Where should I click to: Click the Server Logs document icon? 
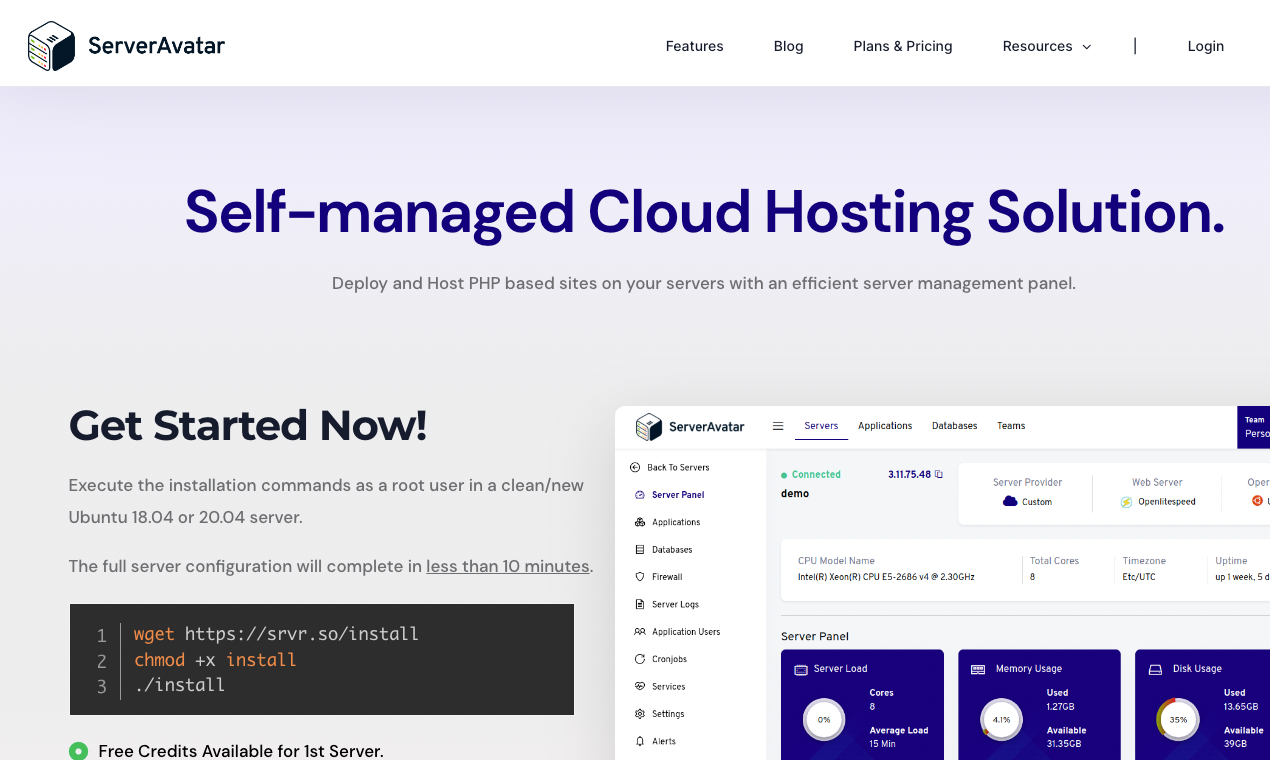tap(640, 604)
